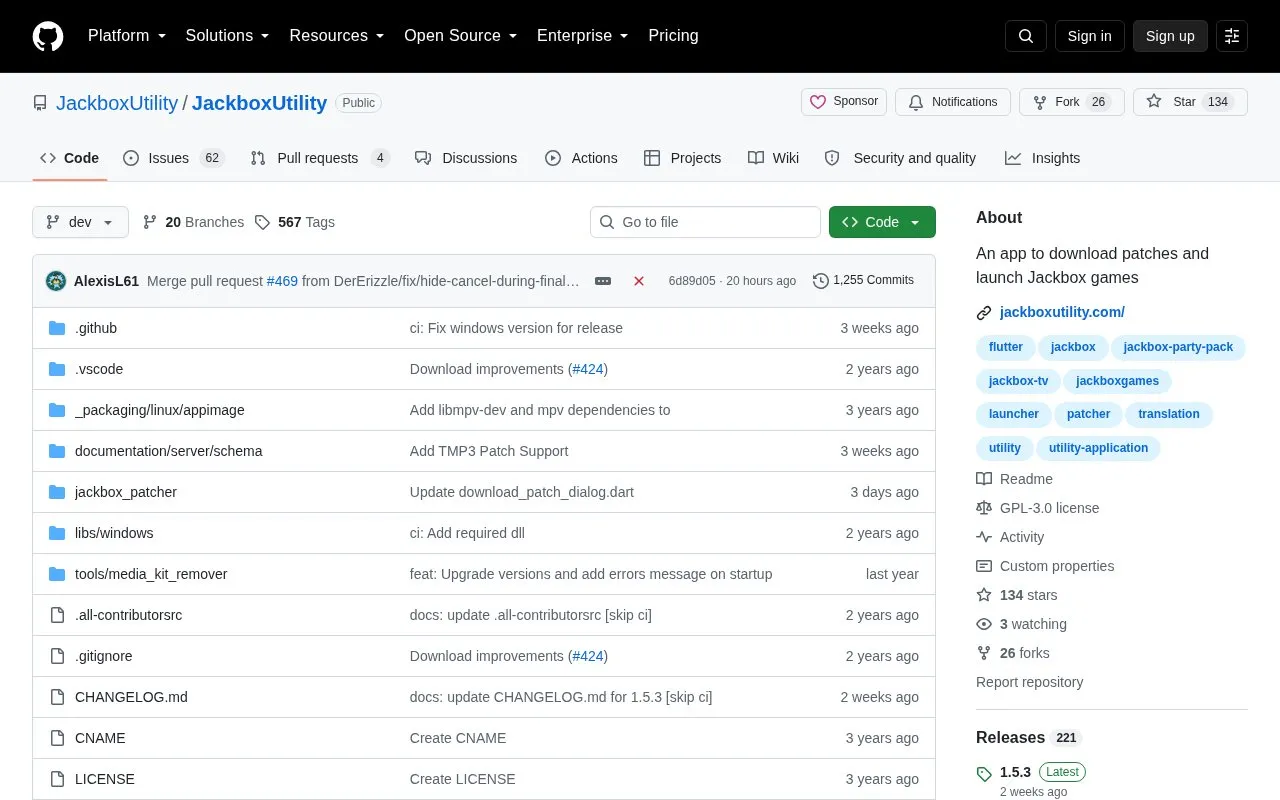This screenshot has height=800, width=1280.
Task: Click the Readme book icon
Action: click(x=984, y=479)
